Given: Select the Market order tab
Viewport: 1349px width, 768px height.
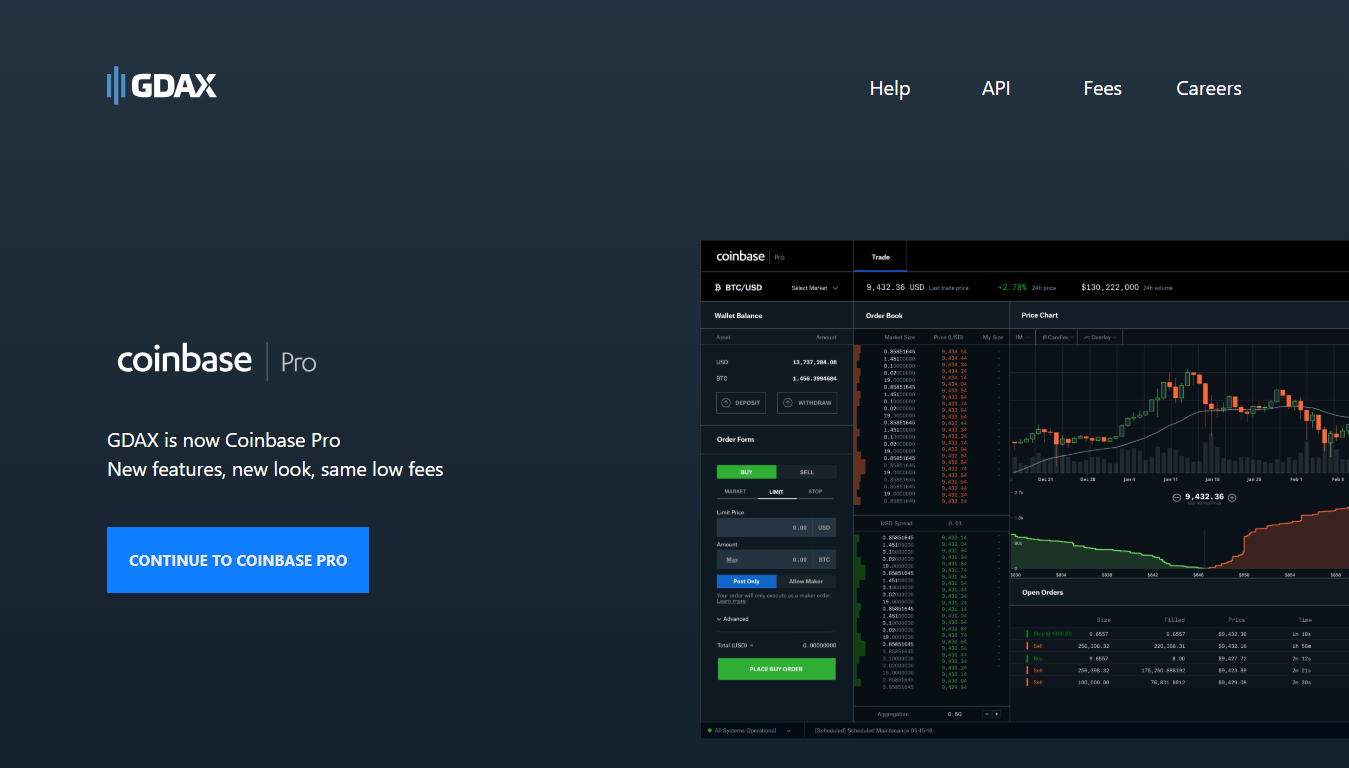Looking at the screenshot, I should [735, 492].
